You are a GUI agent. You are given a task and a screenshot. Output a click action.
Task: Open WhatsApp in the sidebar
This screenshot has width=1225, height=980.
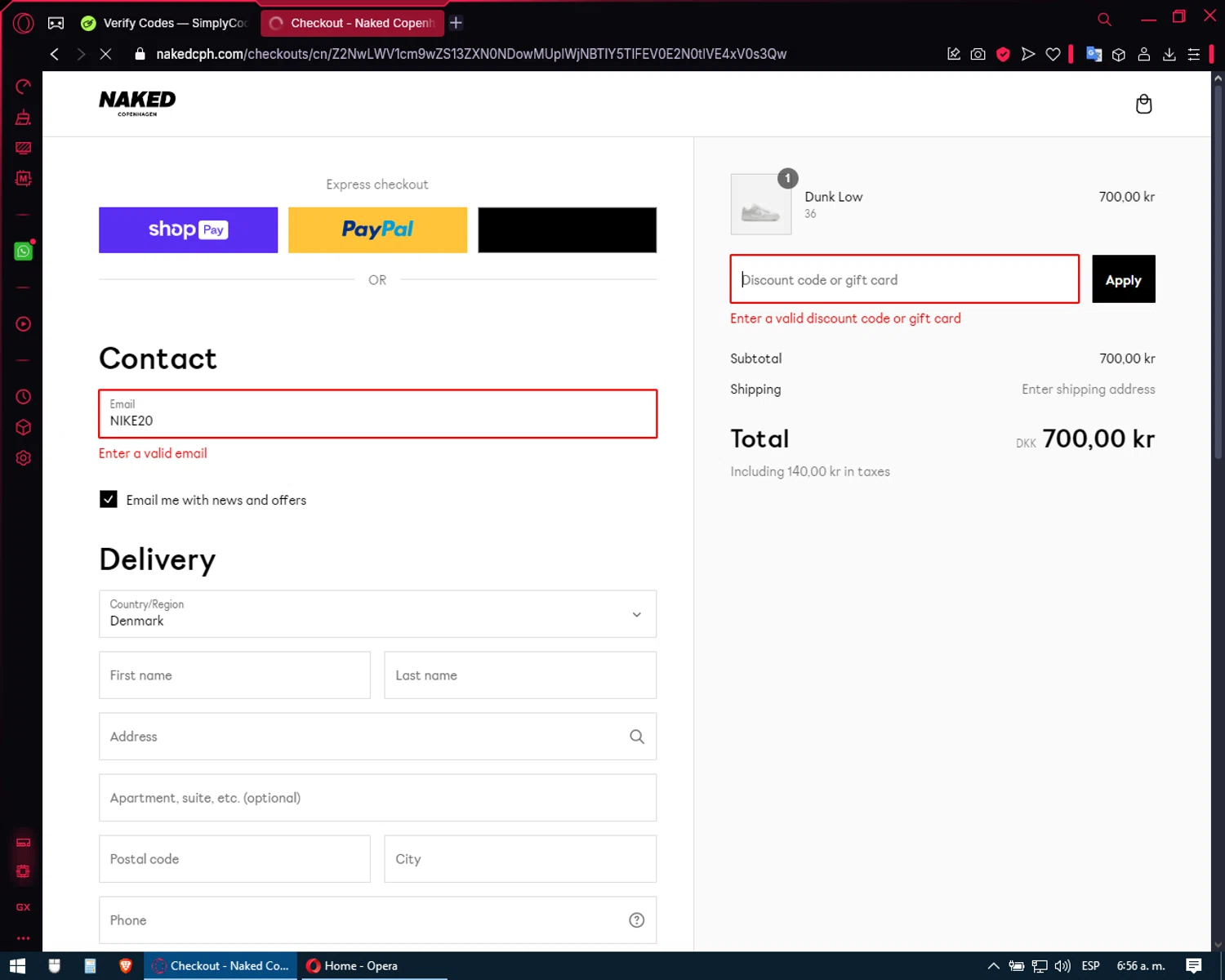pyautogui.click(x=23, y=251)
